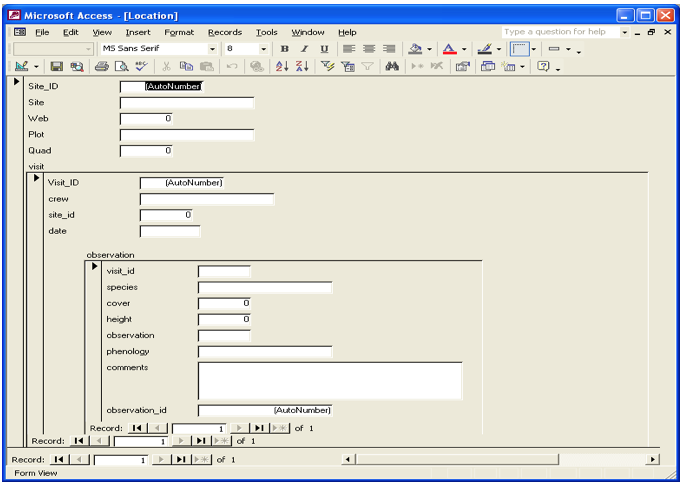Click the Copy icon
Screen dimensions: 686x486
(186, 66)
